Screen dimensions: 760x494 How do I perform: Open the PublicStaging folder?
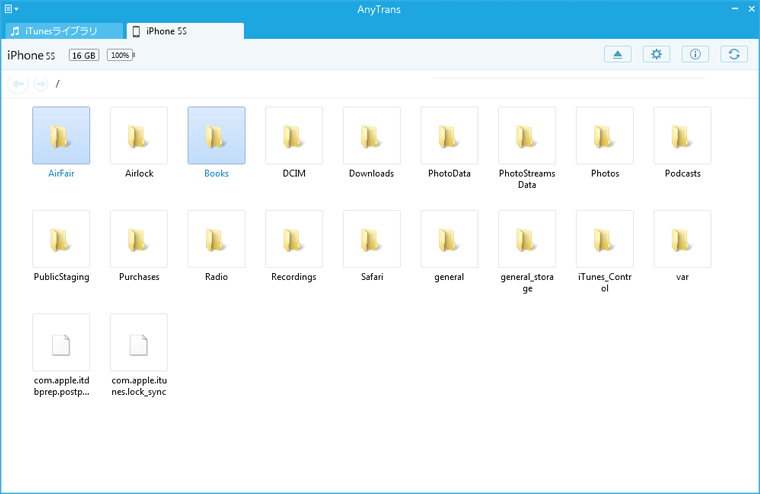(x=61, y=239)
